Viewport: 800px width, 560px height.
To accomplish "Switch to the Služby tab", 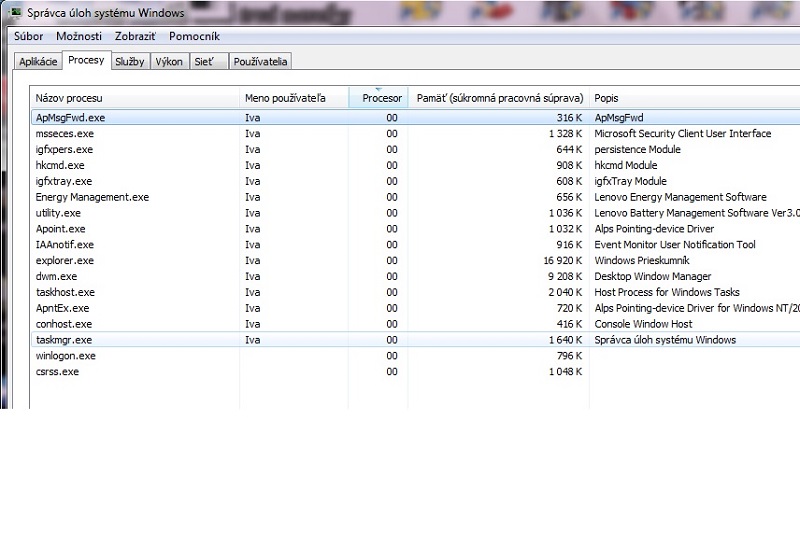I will [x=130, y=62].
